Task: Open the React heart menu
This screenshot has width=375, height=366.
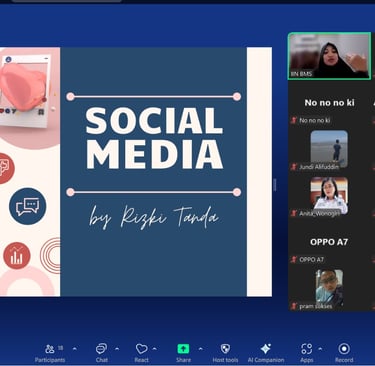Action: [x=142, y=353]
